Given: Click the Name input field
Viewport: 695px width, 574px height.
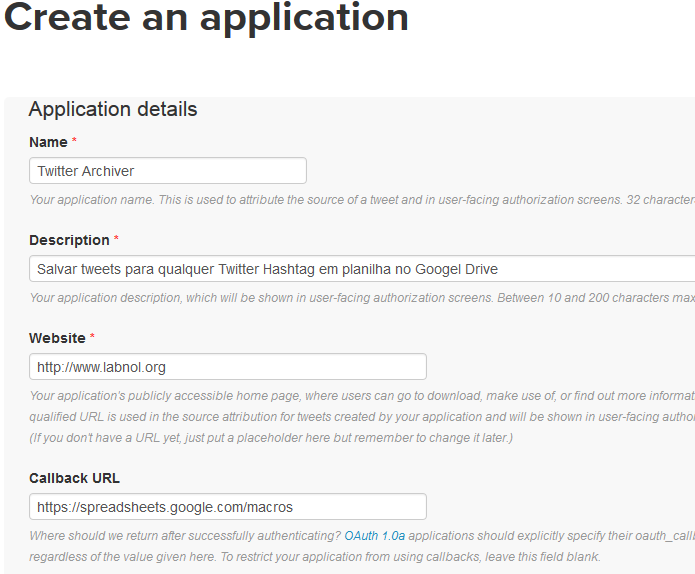Looking at the screenshot, I should 168,171.
